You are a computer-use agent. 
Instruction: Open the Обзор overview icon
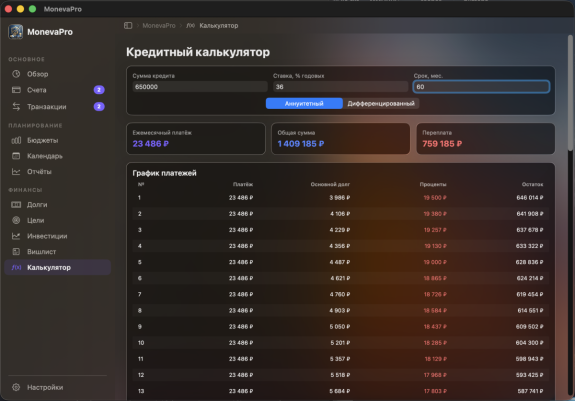pyautogui.click(x=16, y=74)
